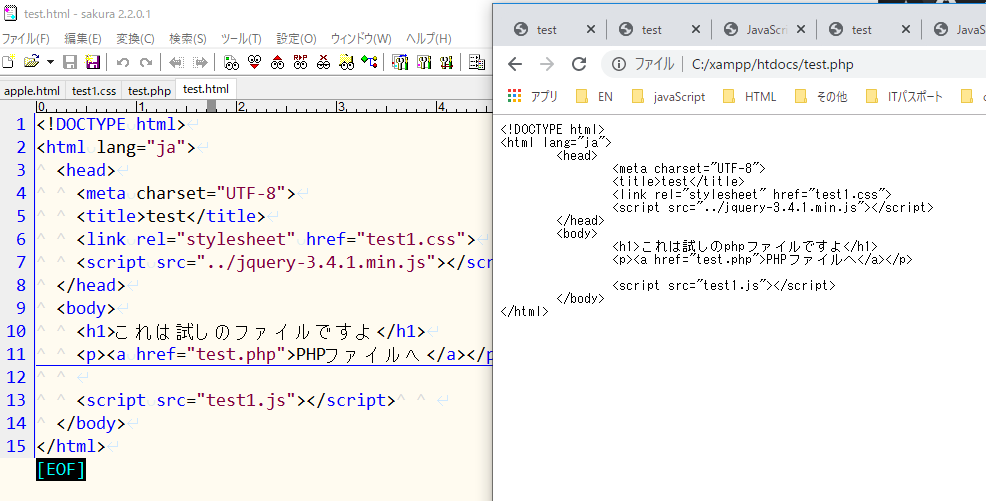Click "test1.js" script line in sakura
The width and height of the screenshot is (986, 501).
pos(236,400)
